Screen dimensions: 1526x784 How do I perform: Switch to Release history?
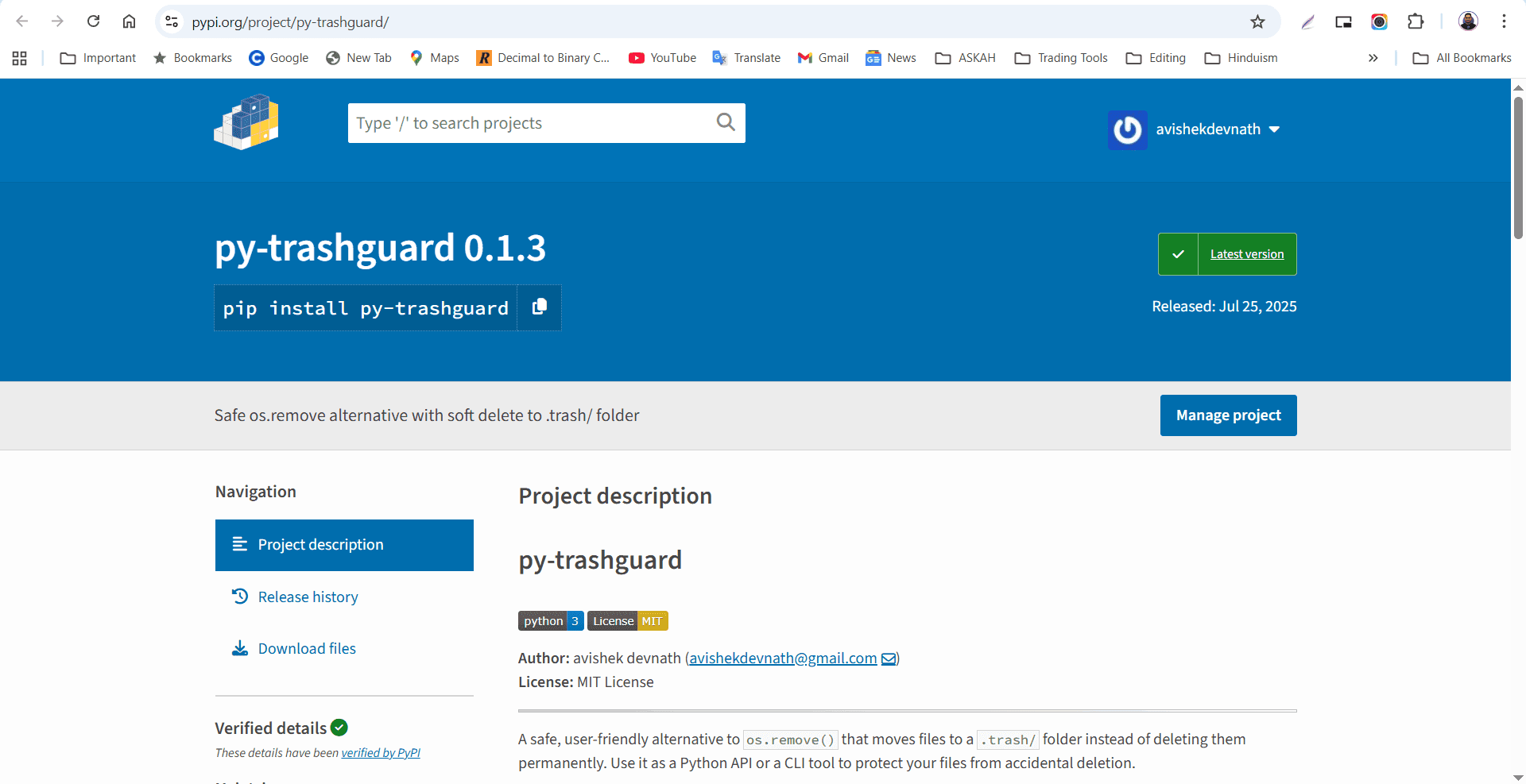click(x=308, y=597)
